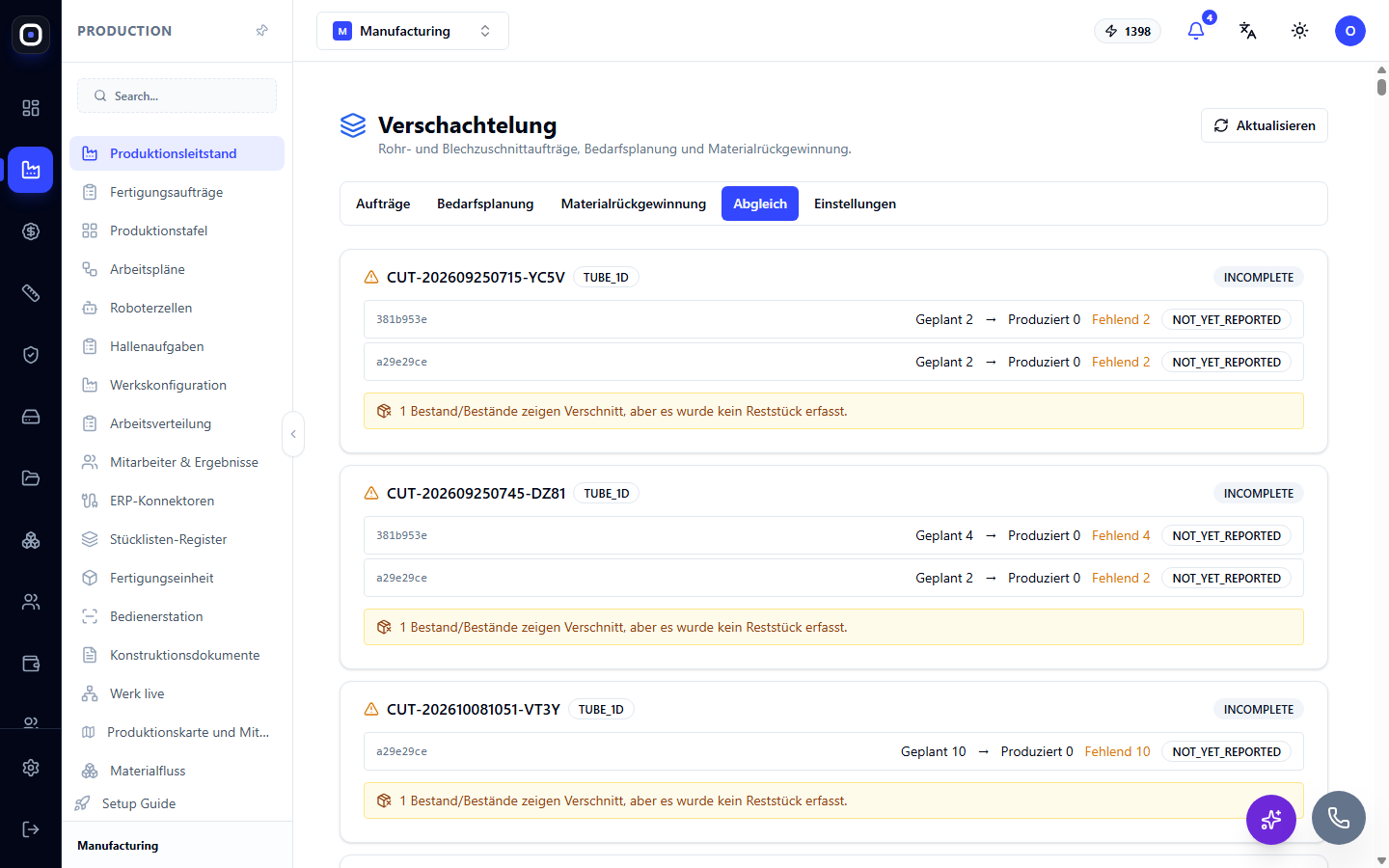Click the page vertical scrollbar thumb
The image size is (1389, 868).
click(1381, 87)
